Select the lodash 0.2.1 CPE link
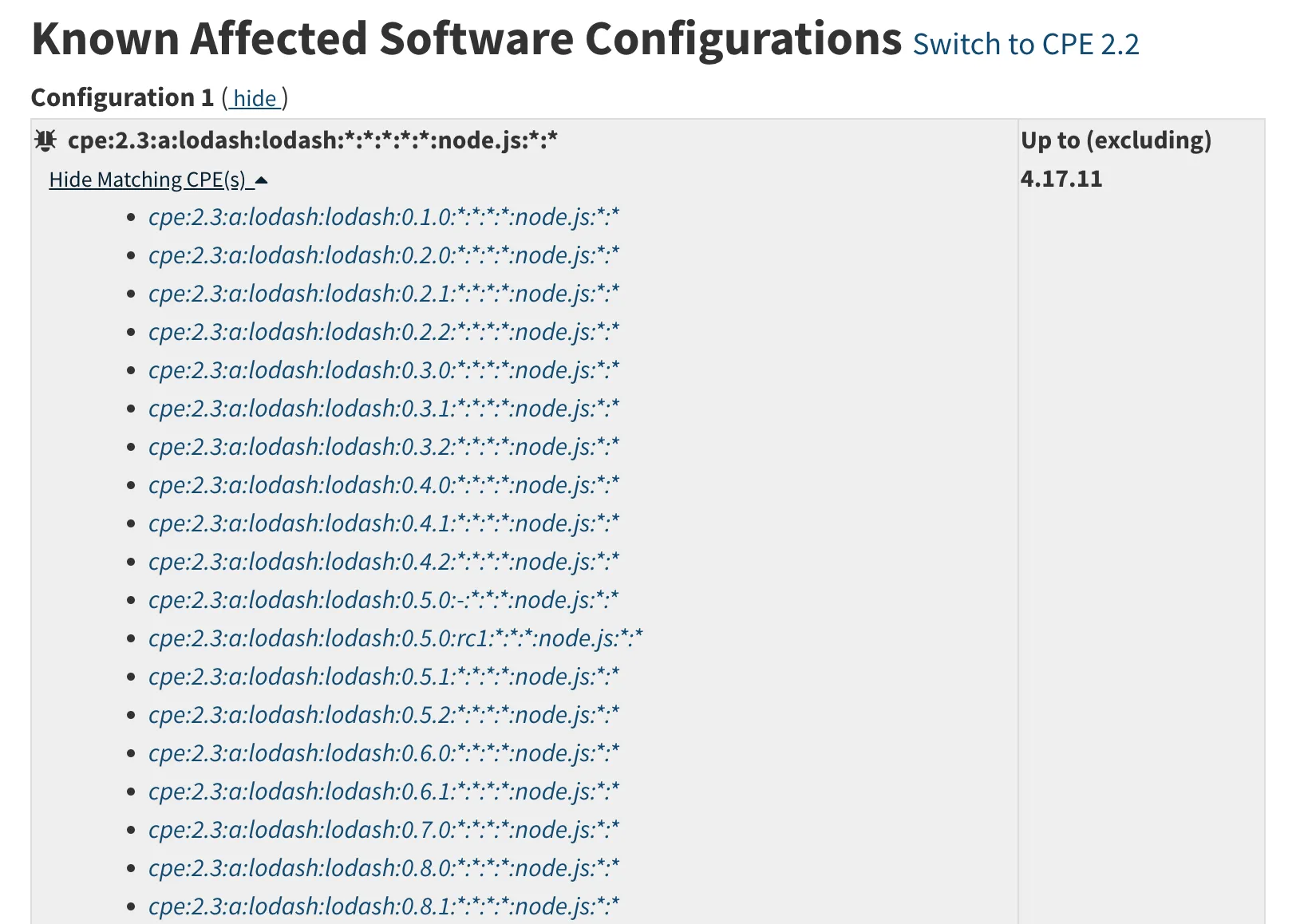The width and height of the screenshot is (1296, 924). pyautogui.click(x=384, y=294)
